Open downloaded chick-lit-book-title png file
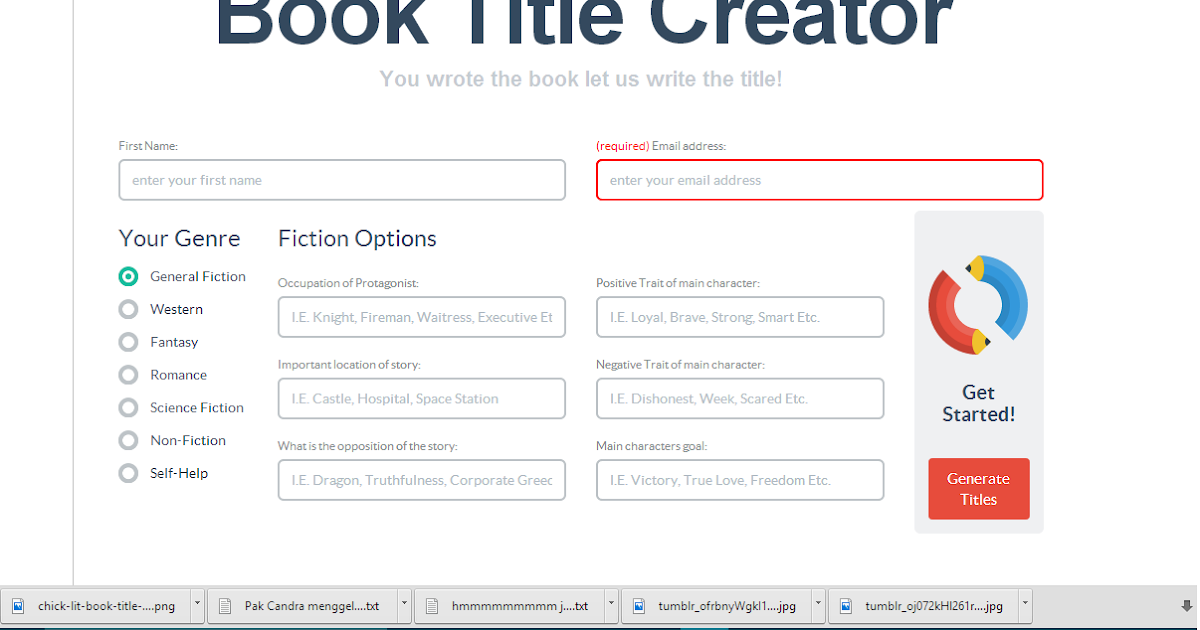 pyautogui.click(x=95, y=606)
